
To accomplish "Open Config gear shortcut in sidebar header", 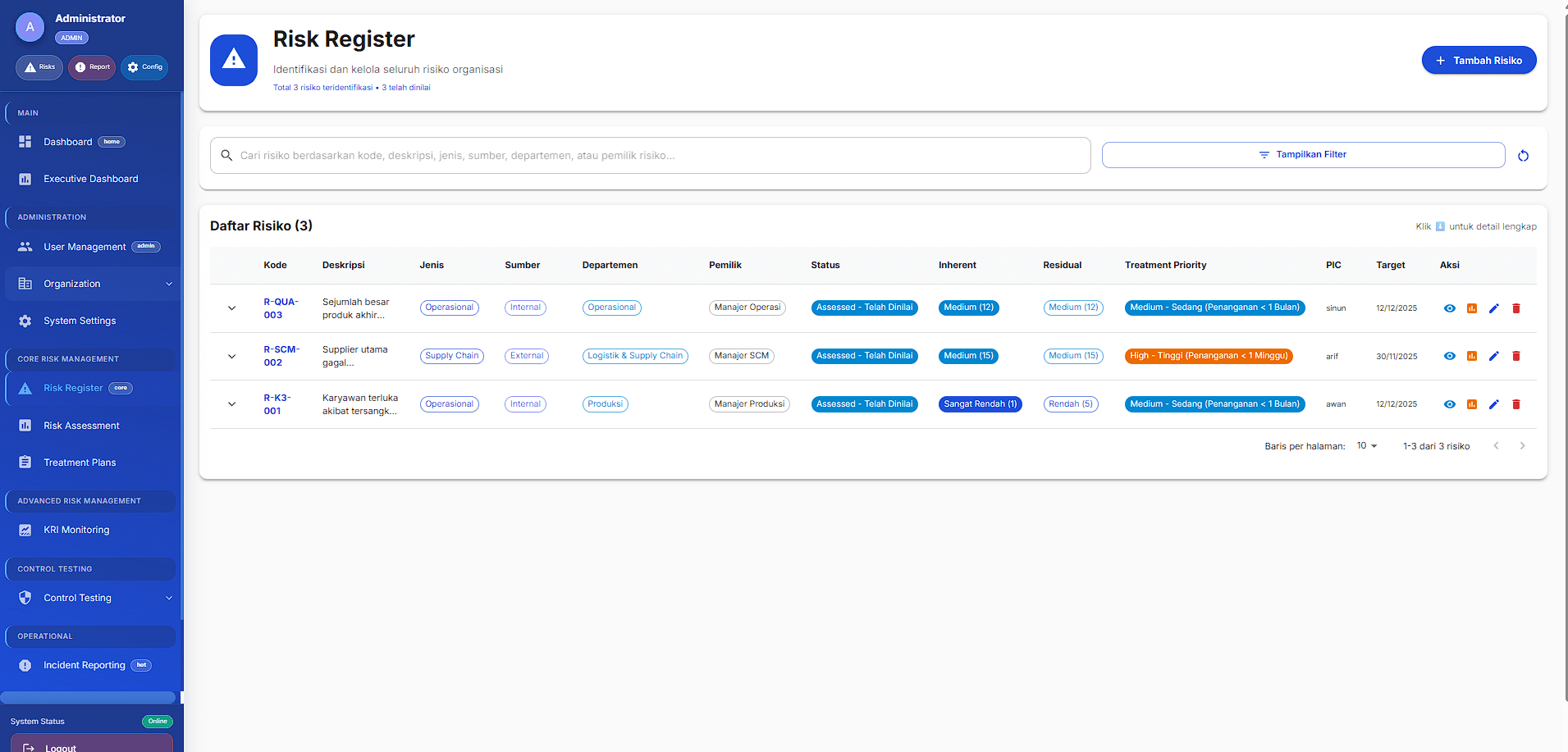I will [144, 67].
